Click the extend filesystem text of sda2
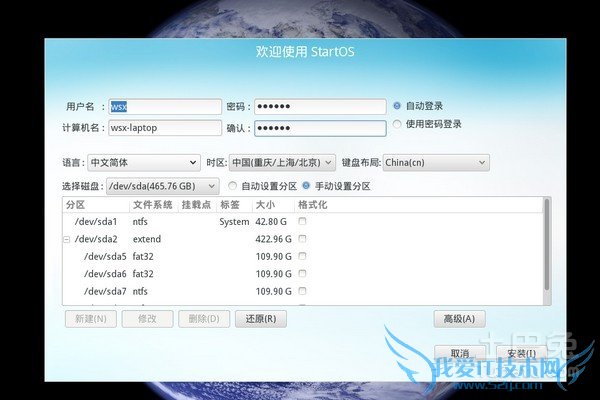 (147, 239)
